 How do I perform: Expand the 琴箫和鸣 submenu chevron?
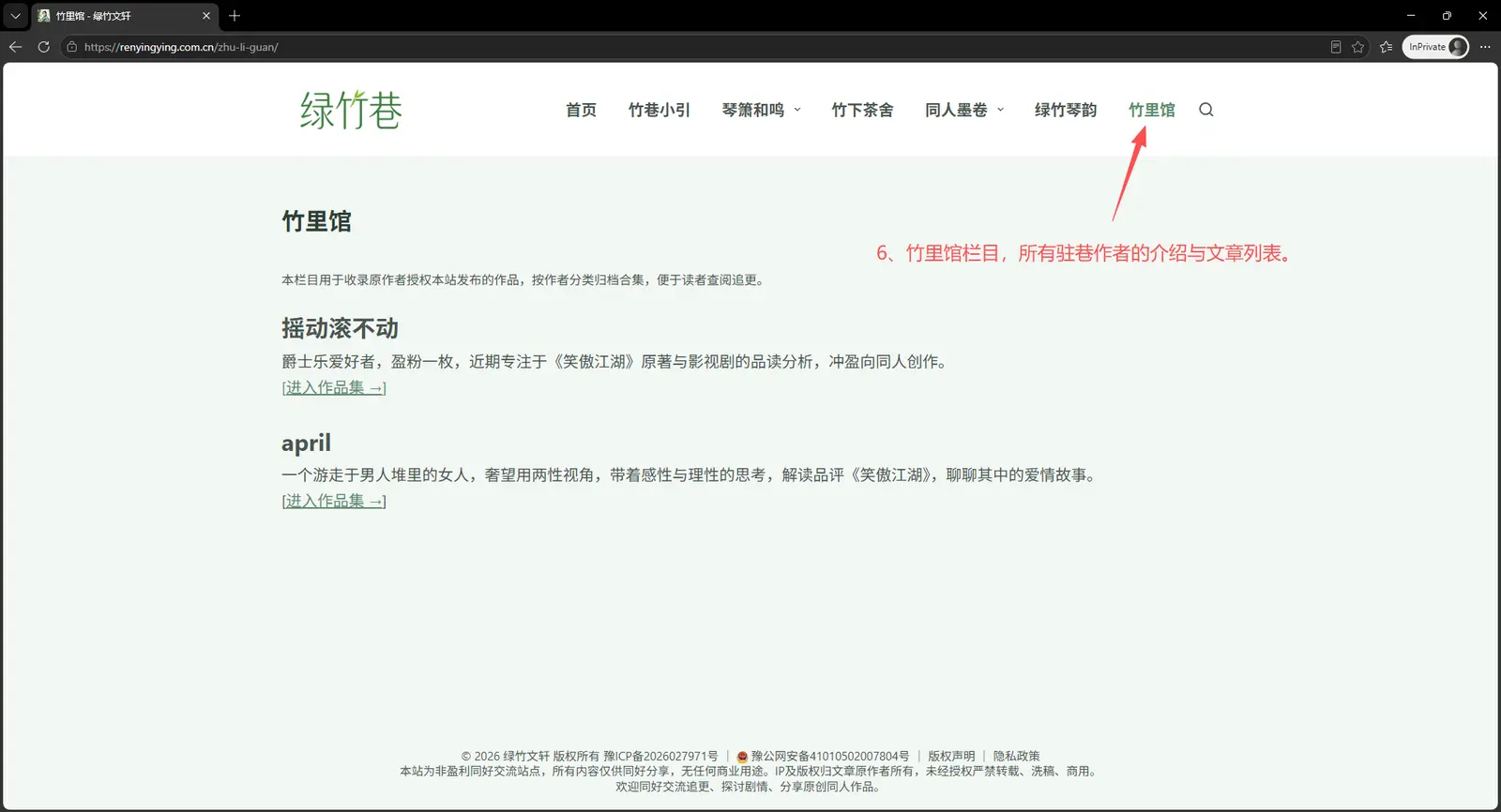coord(797,110)
